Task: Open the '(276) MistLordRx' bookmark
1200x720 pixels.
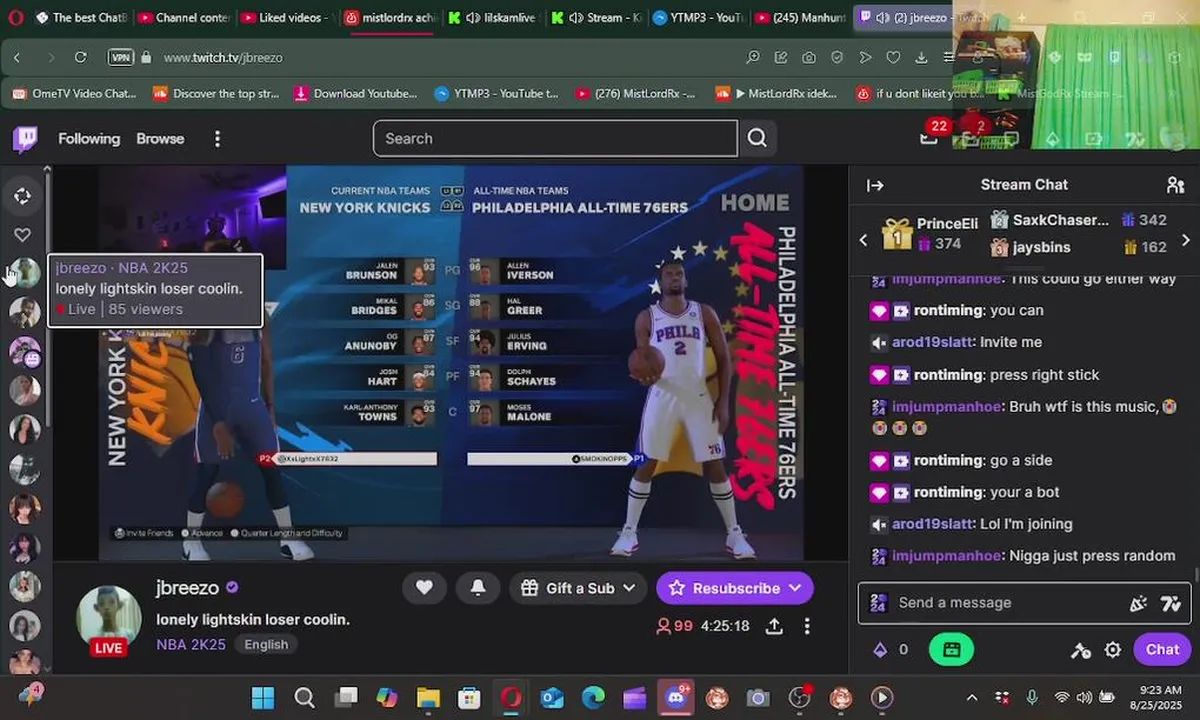Action: point(635,94)
